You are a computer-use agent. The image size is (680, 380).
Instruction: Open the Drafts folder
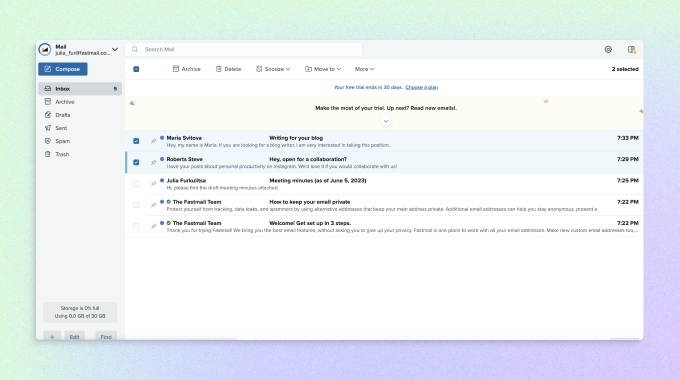click(80, 115)
